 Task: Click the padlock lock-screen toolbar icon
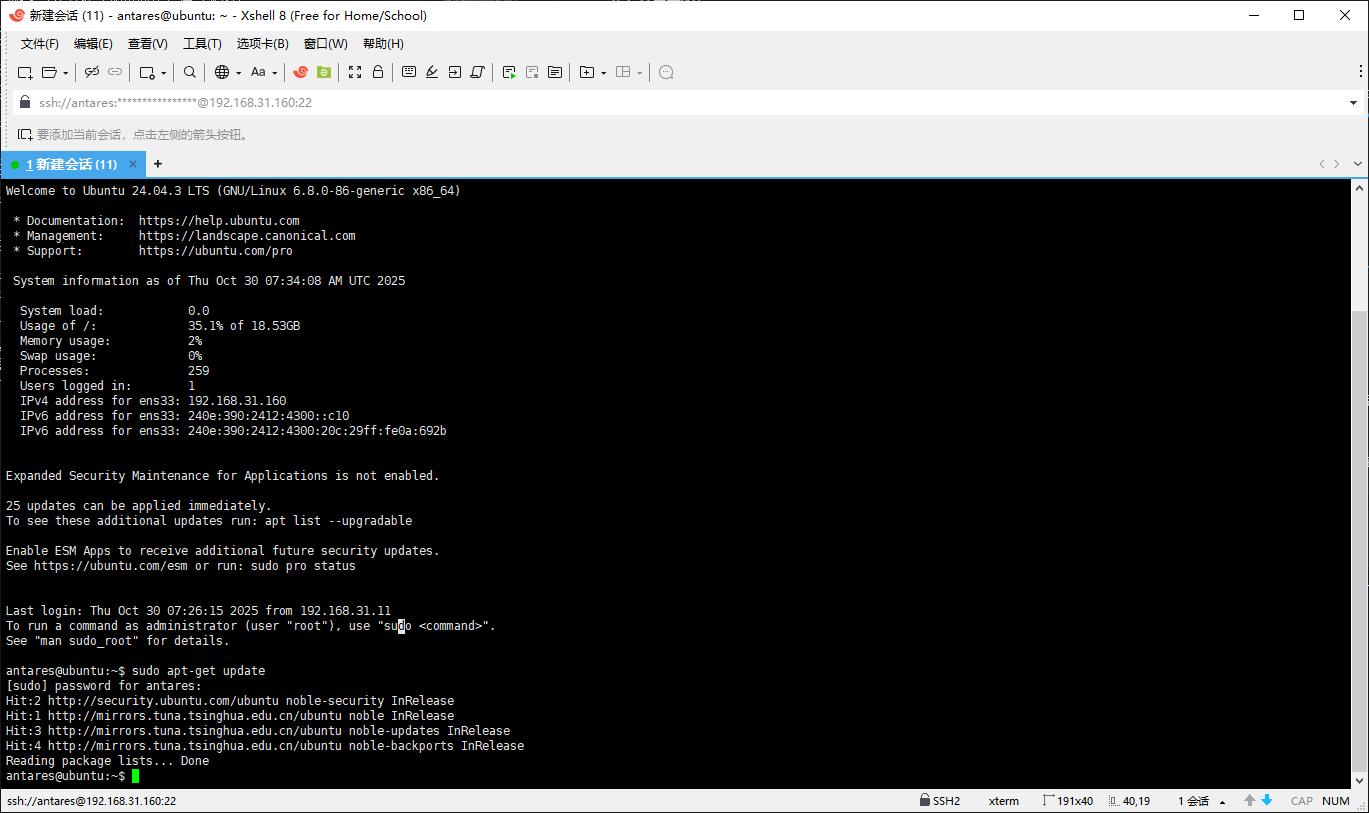(378, 72)
